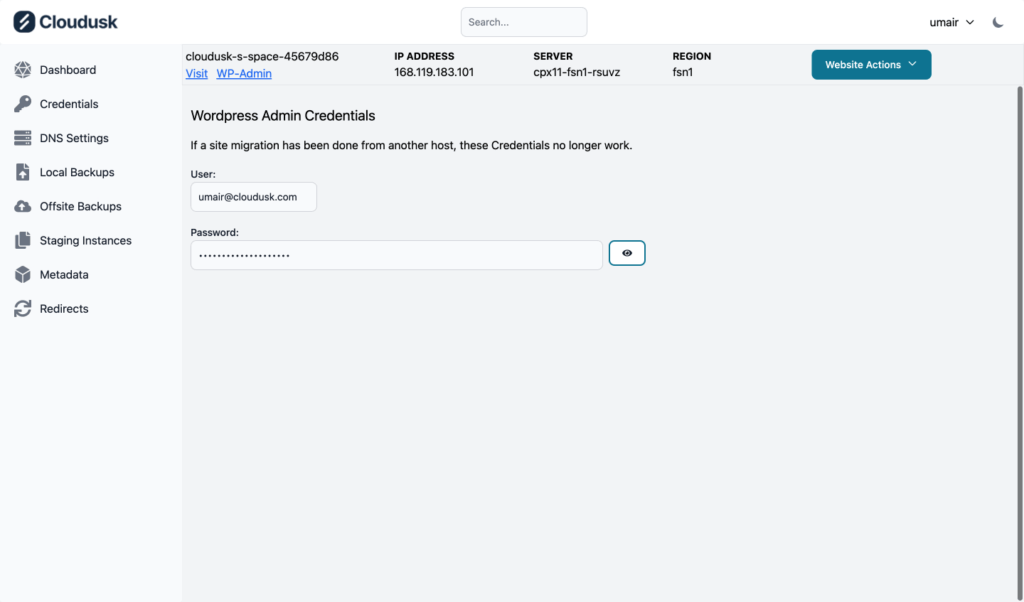Image resolution: width=1024 pixels, height=602 pixels.
Task: Go to Staging Instances page
Action: pyautogui.click(x=85, y=241)
